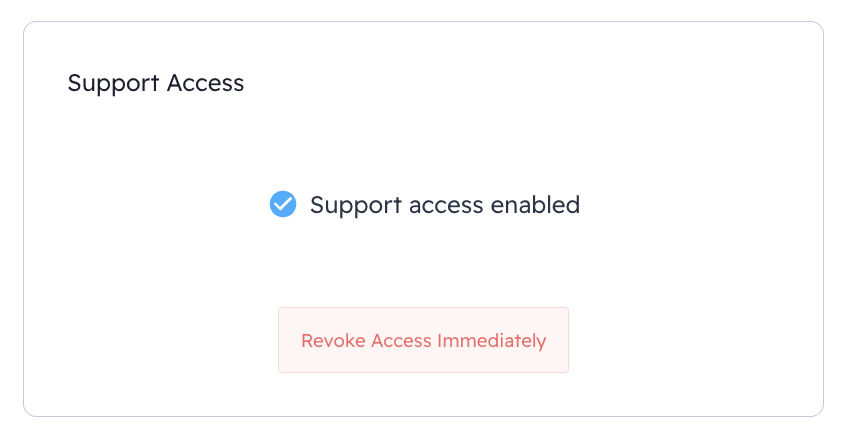
Task: Disable support access via revoke button
Action: click(x=423, y=340)
